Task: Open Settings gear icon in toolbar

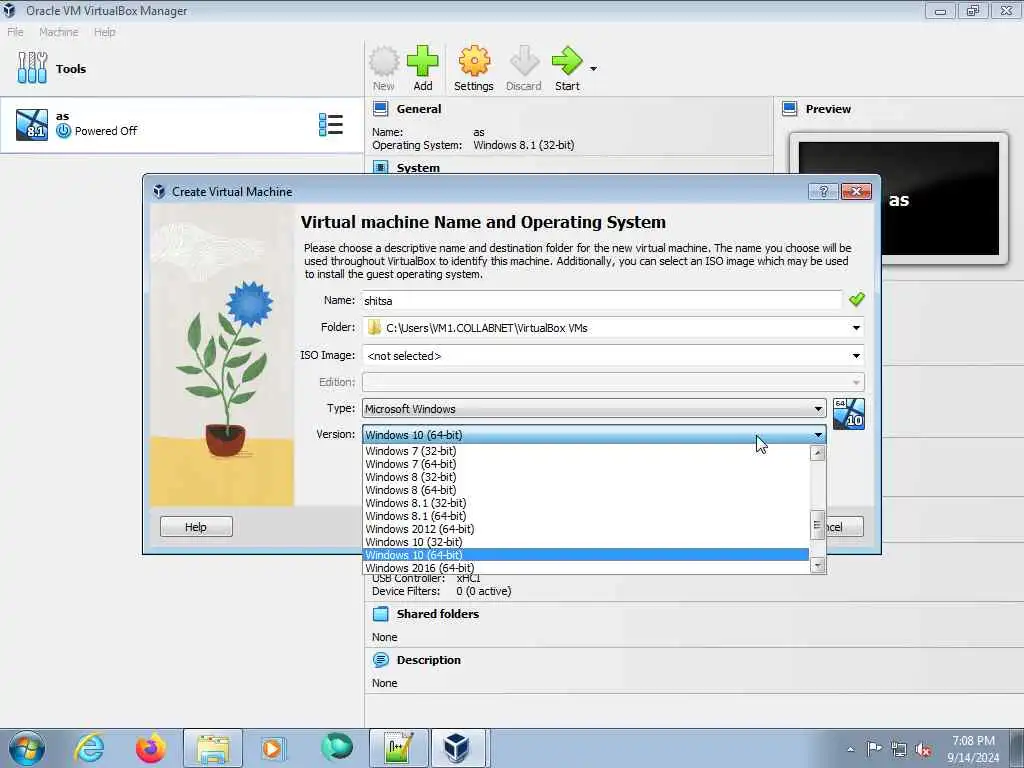Action: coord(473,68)
